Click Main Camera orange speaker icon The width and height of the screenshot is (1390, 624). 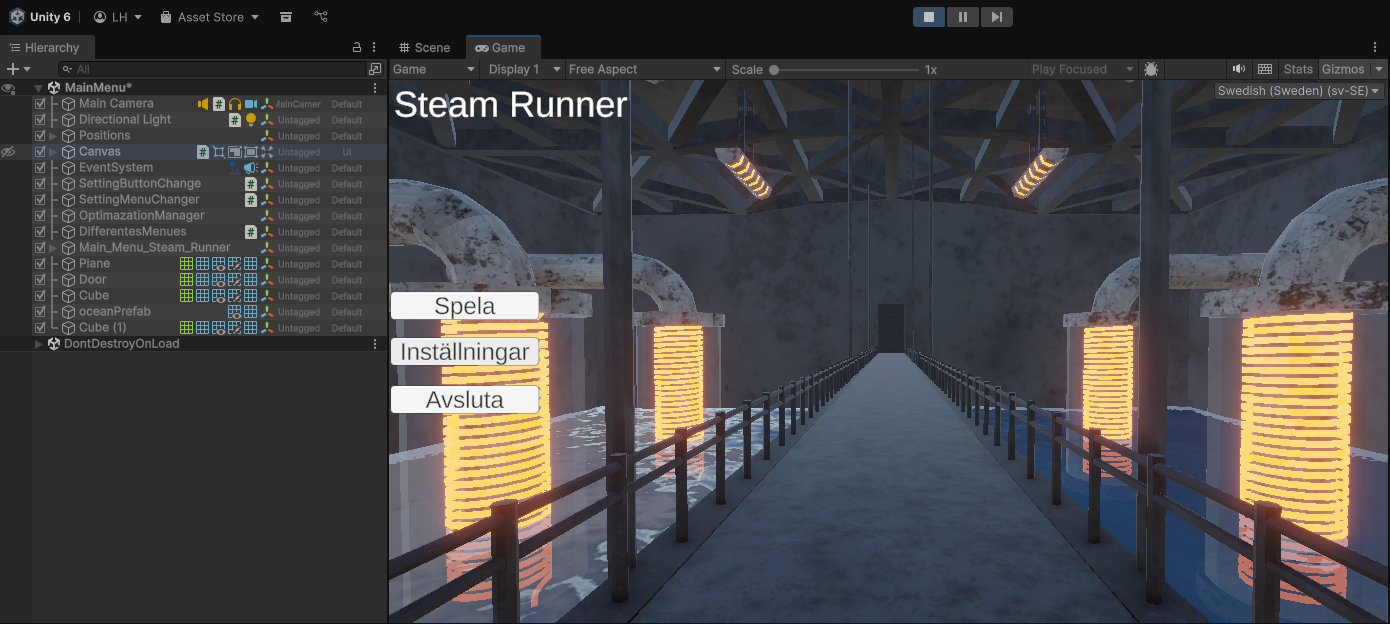203,104
